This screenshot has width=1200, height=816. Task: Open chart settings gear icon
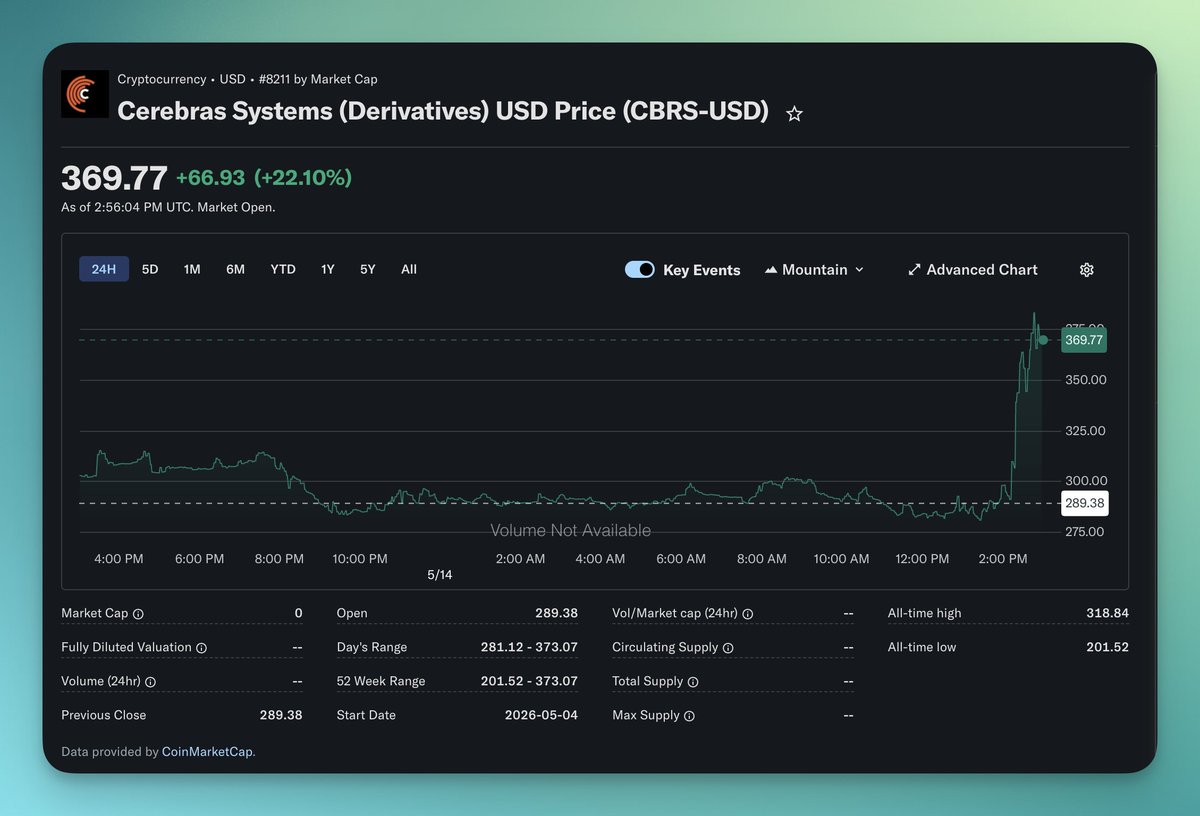1087,270
